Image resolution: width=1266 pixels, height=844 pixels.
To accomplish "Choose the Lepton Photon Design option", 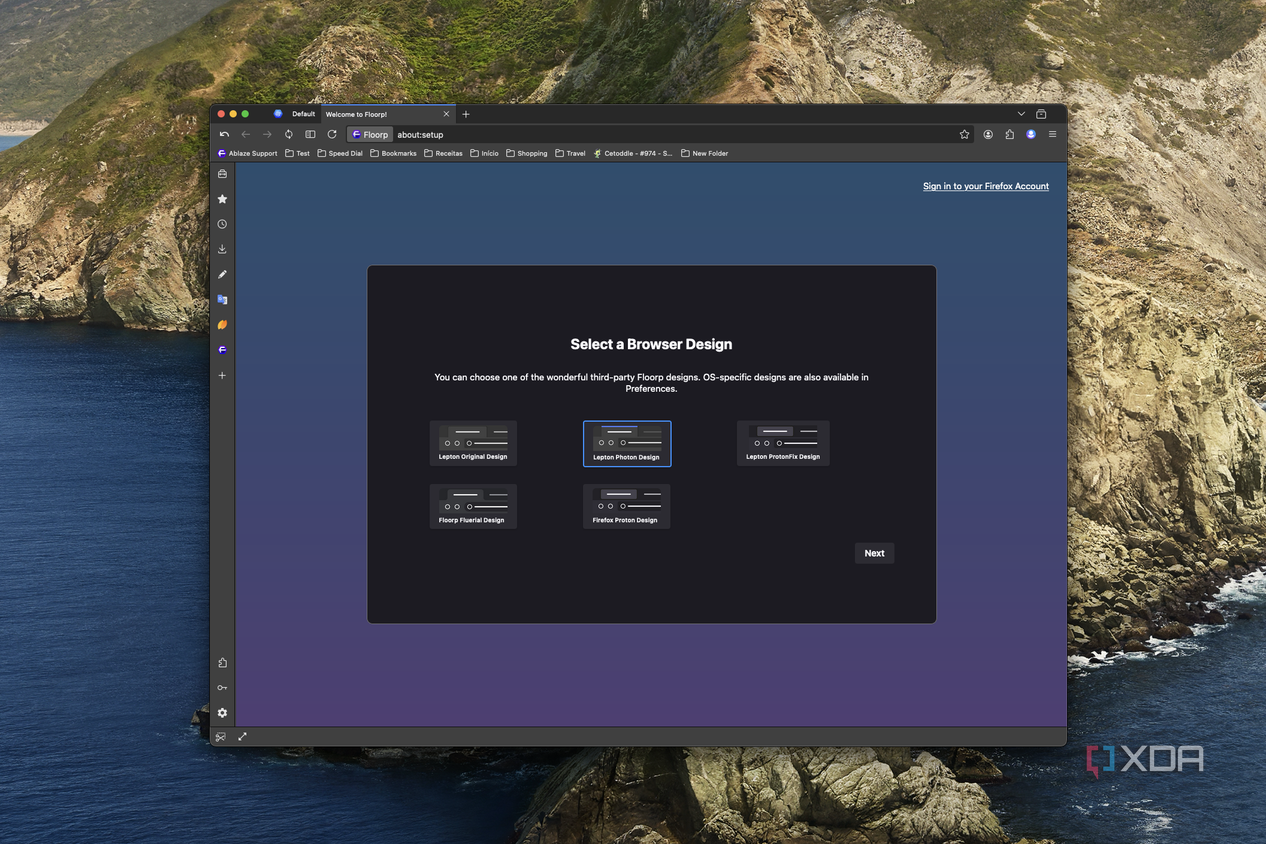I will tap(627, 443).
